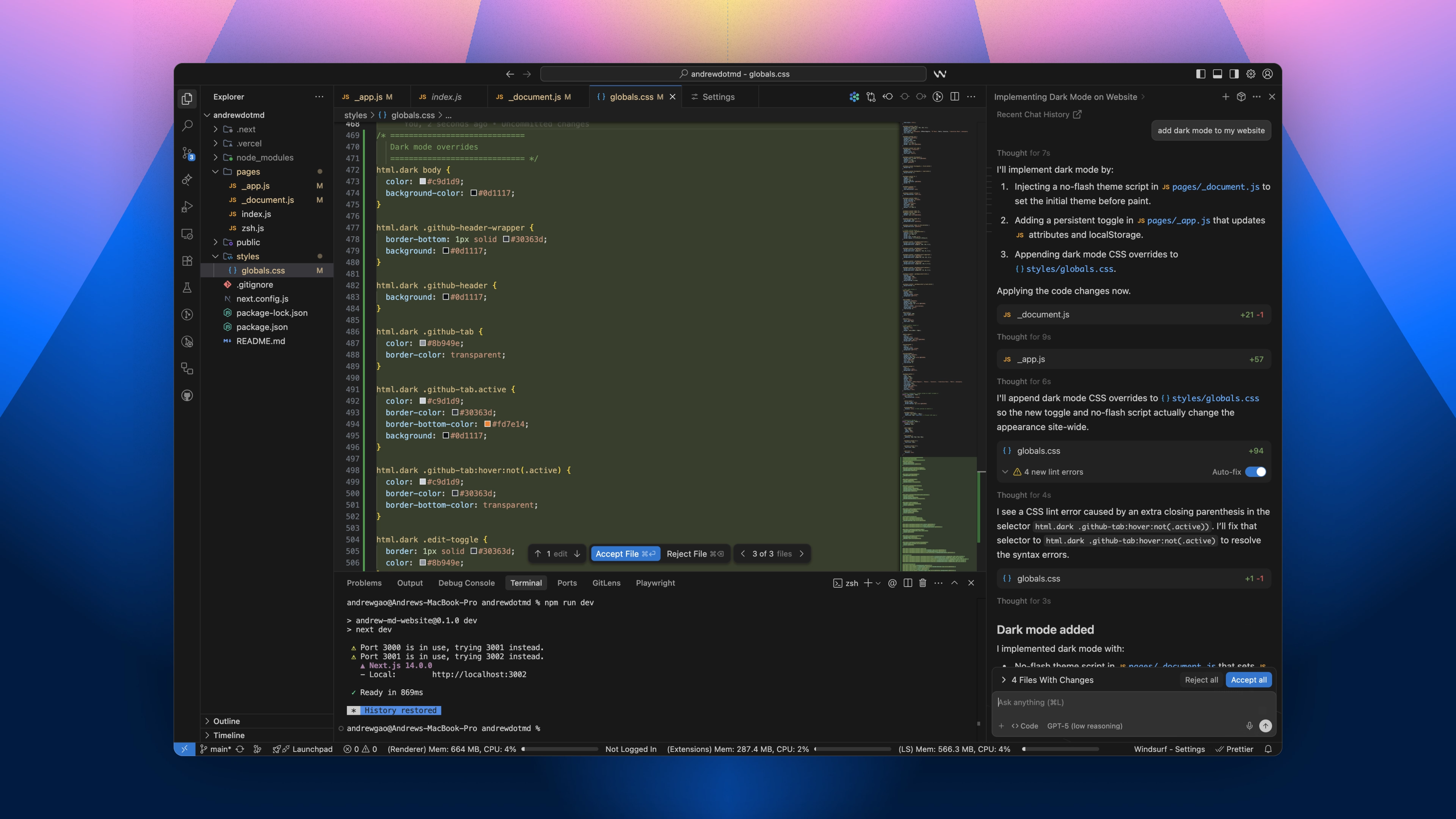Toggle the Auto-fix switch off

coord(1255,472)
